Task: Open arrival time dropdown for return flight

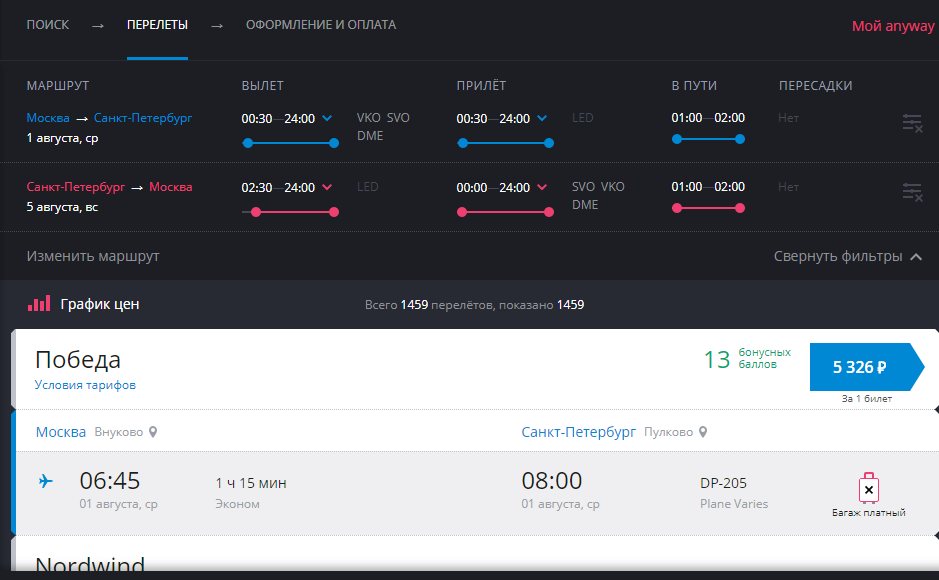Action: pos(543,187)
